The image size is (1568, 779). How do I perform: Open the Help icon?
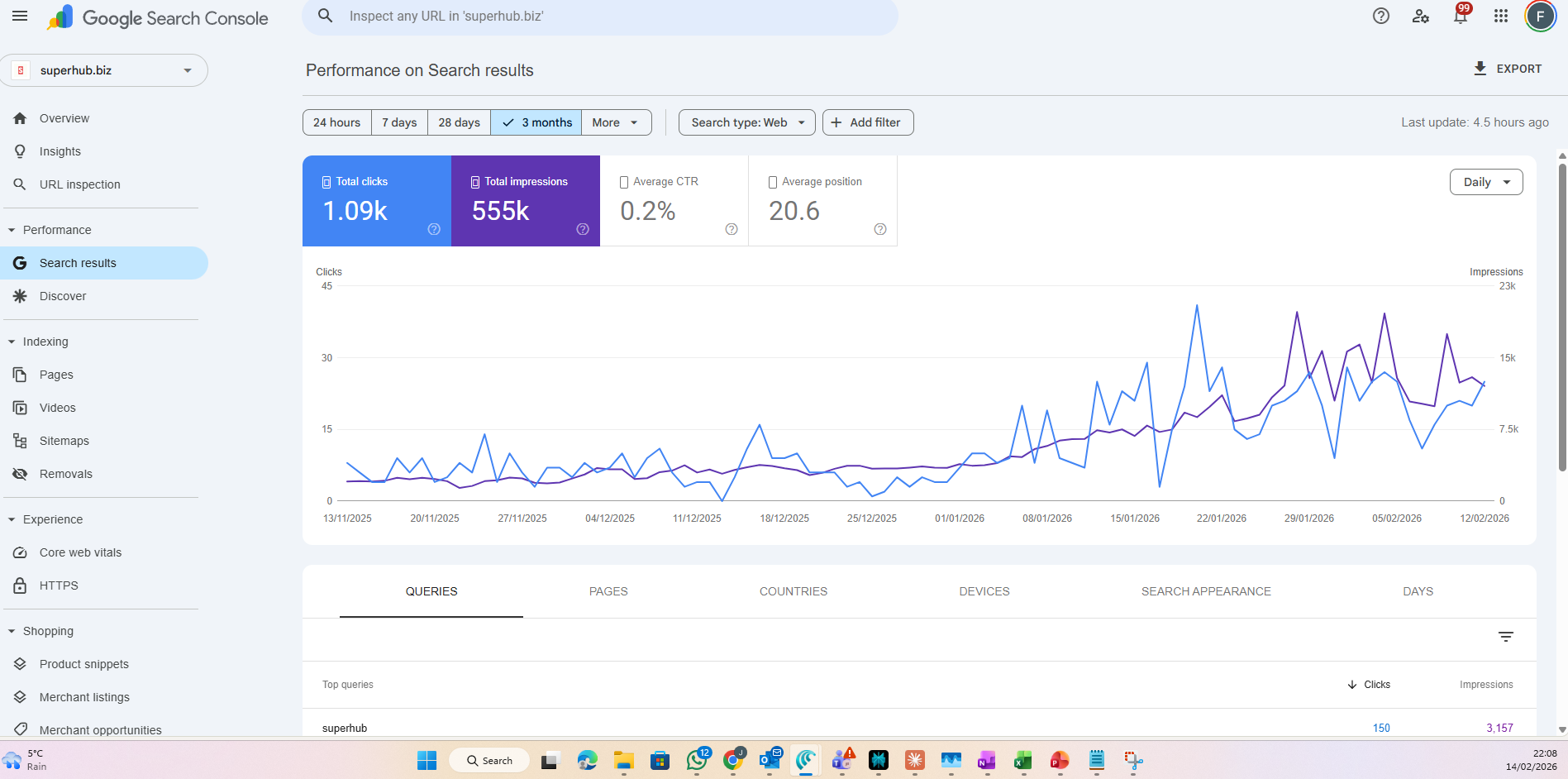click(1380, 16)
